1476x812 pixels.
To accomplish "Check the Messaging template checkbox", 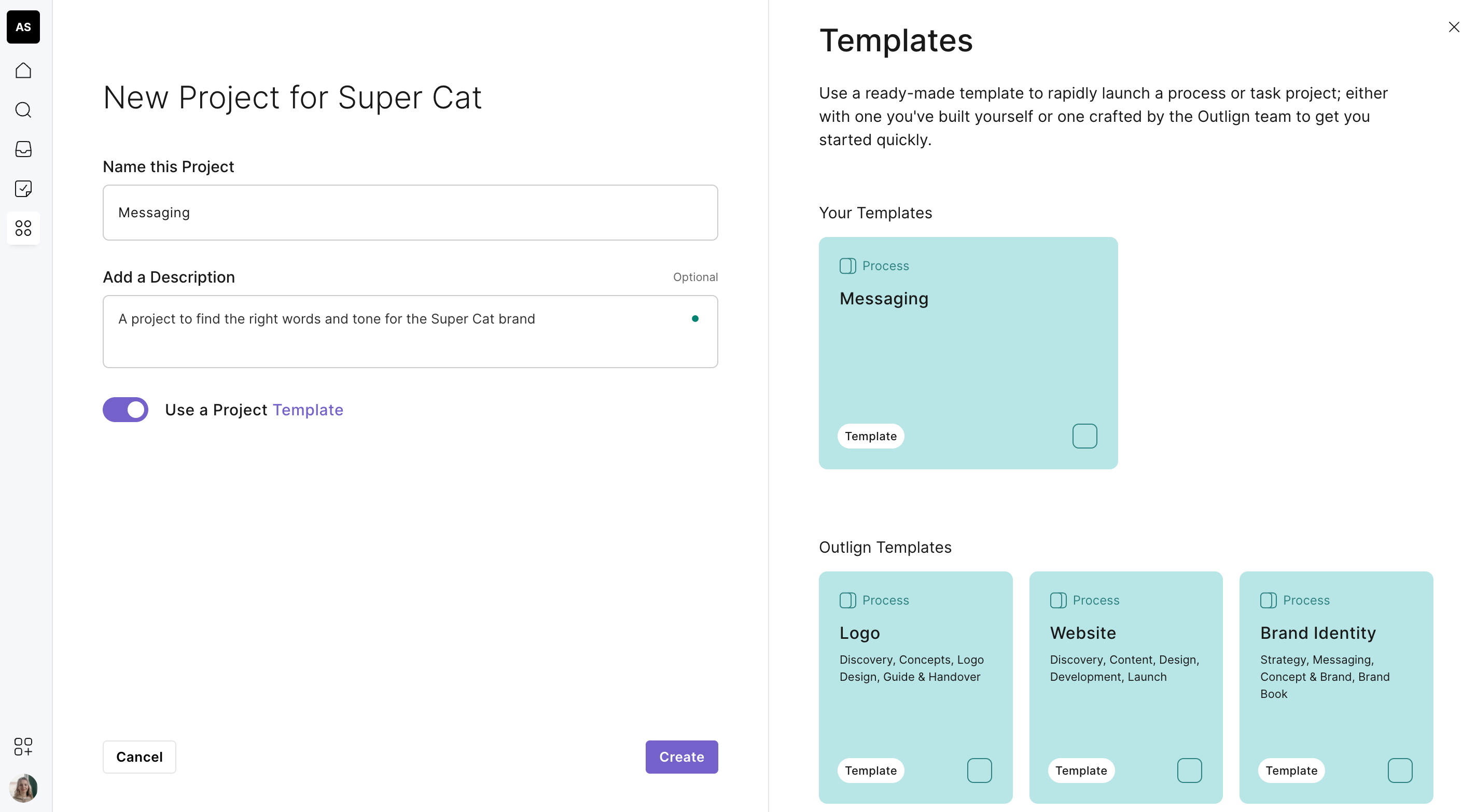I will 1084,436.
